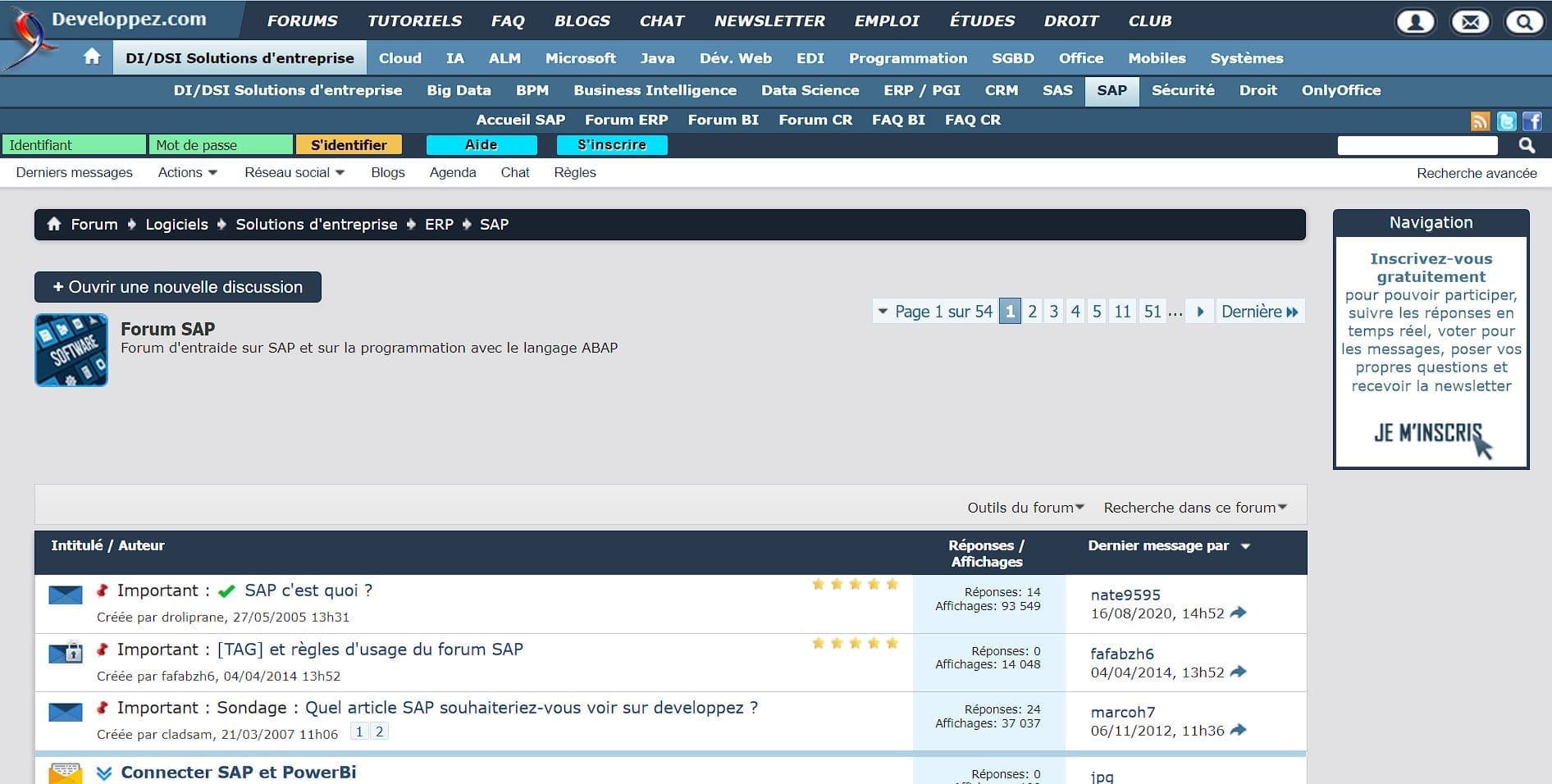Click the double-chevron icon before Connecter SAP et PowerBi

pos(104,773)
